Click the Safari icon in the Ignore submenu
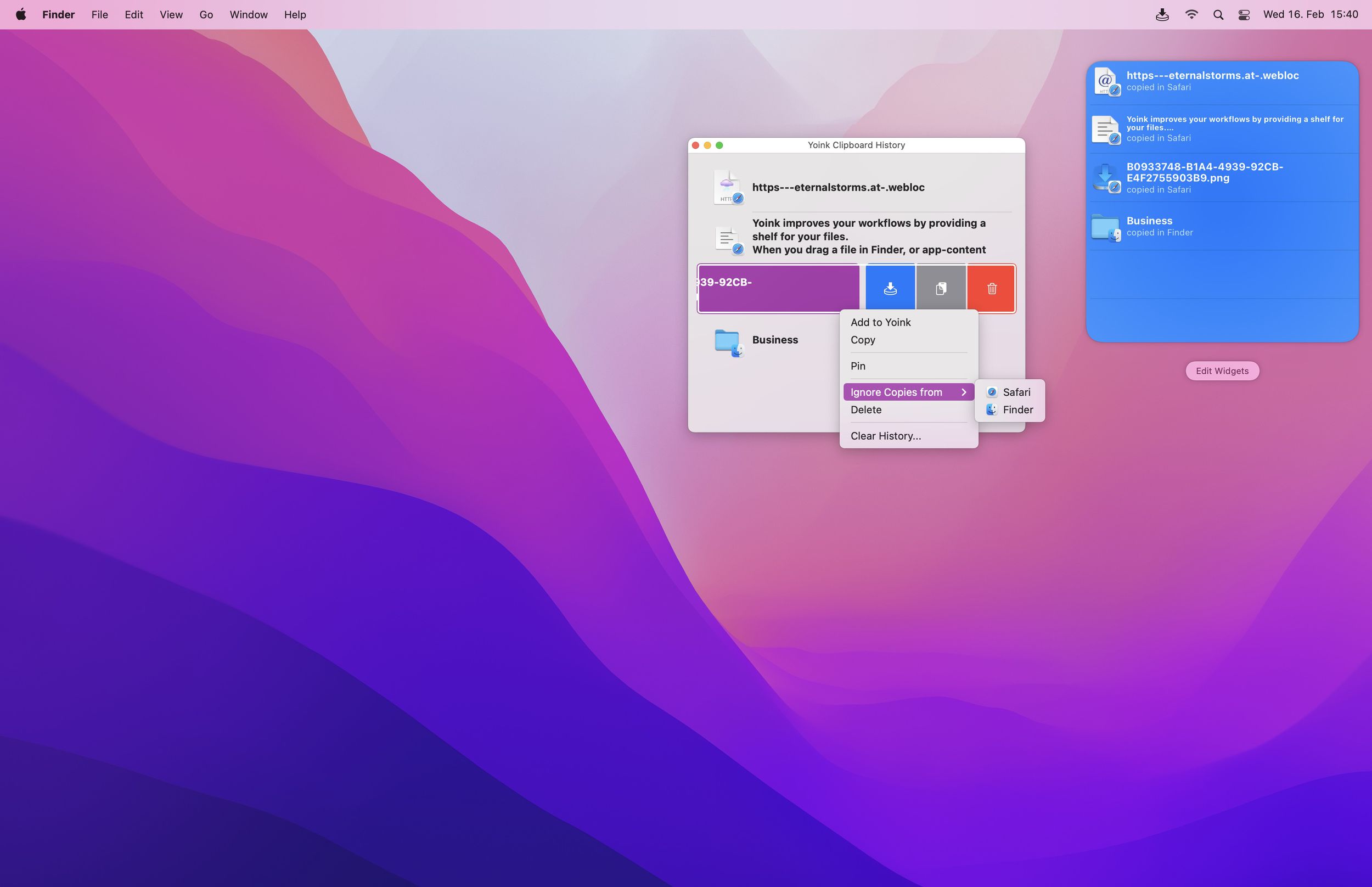Viewport: 1372px width, 887px height. [x=992, y=392]
